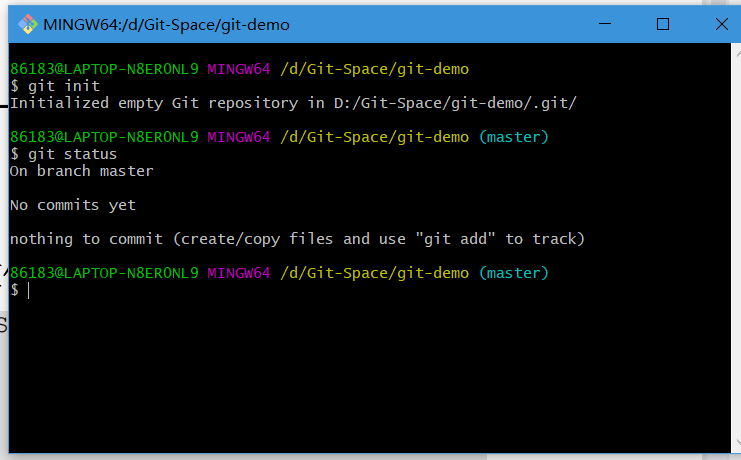Close the Git Bash terminal window
The image size is (741, 460).
click(x=716, y=24)
